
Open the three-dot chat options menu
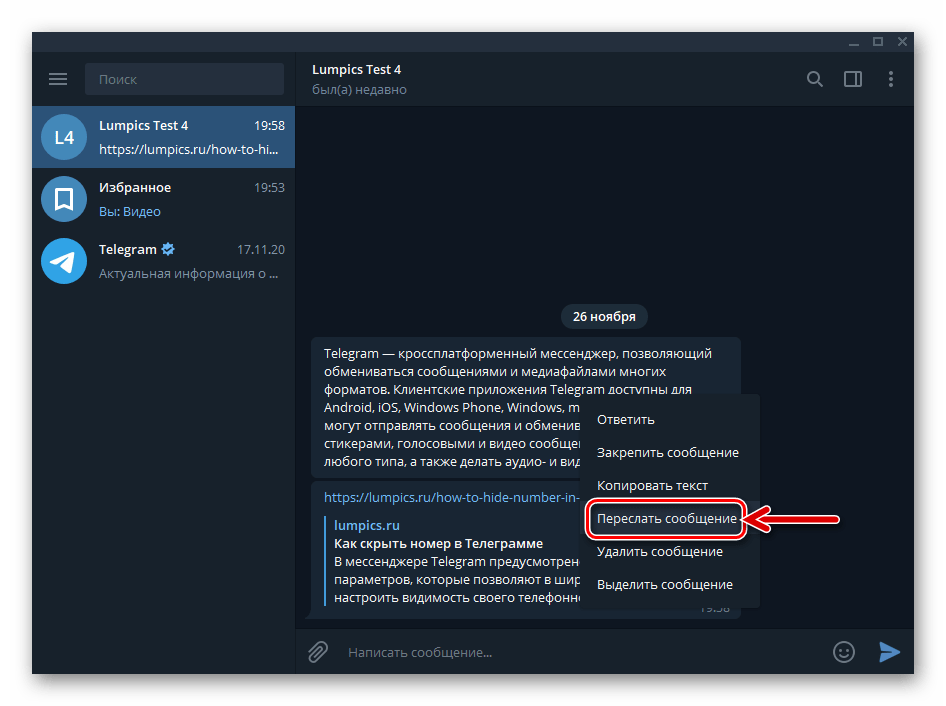(891, 79)
